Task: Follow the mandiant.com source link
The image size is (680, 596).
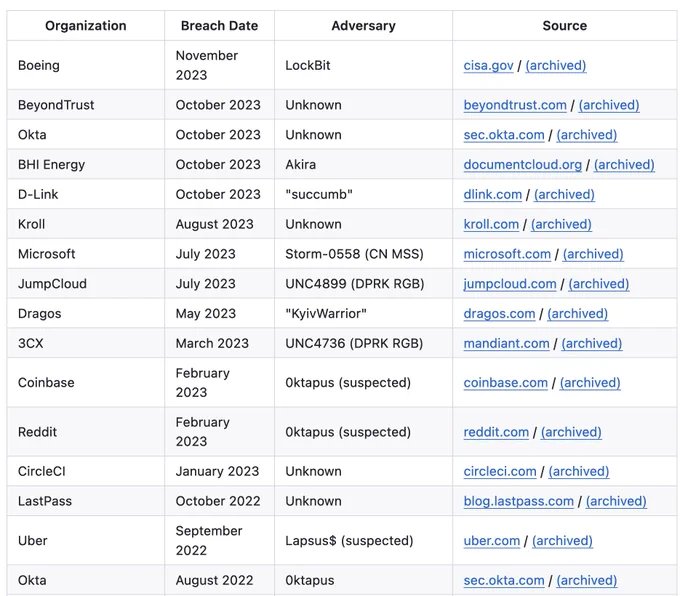Action: point(507,344)
